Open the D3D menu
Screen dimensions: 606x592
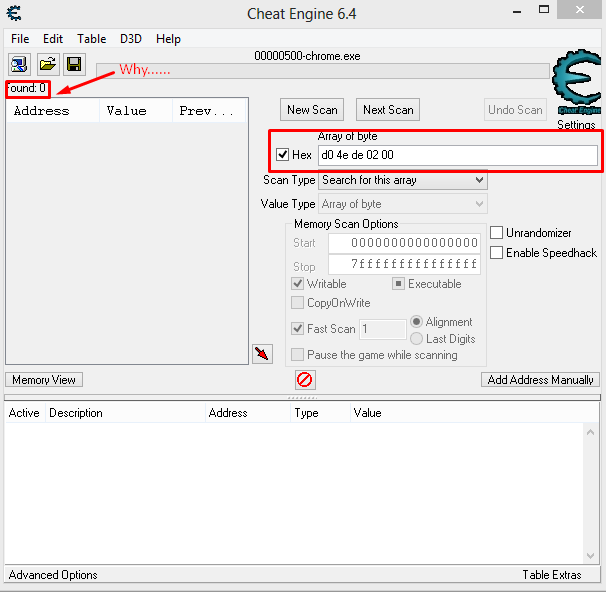131,39
